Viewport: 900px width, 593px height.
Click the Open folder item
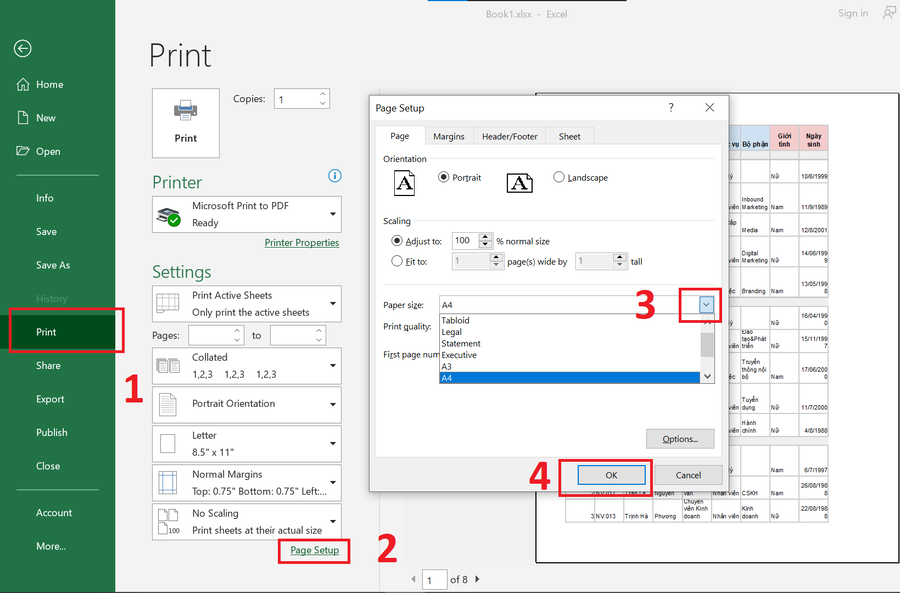[38, 151]
